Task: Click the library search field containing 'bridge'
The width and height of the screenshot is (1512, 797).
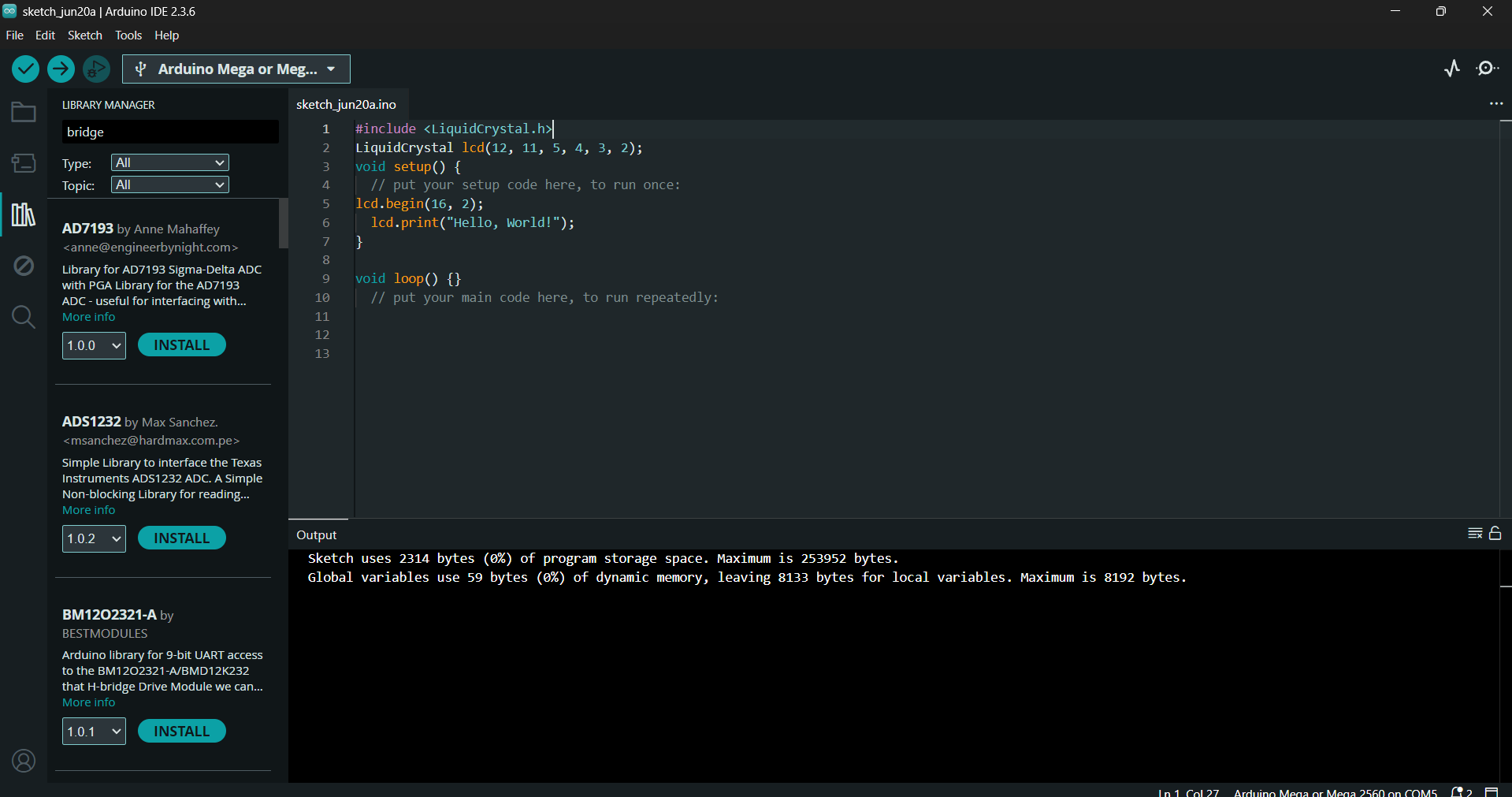Action: pos(170,132)
